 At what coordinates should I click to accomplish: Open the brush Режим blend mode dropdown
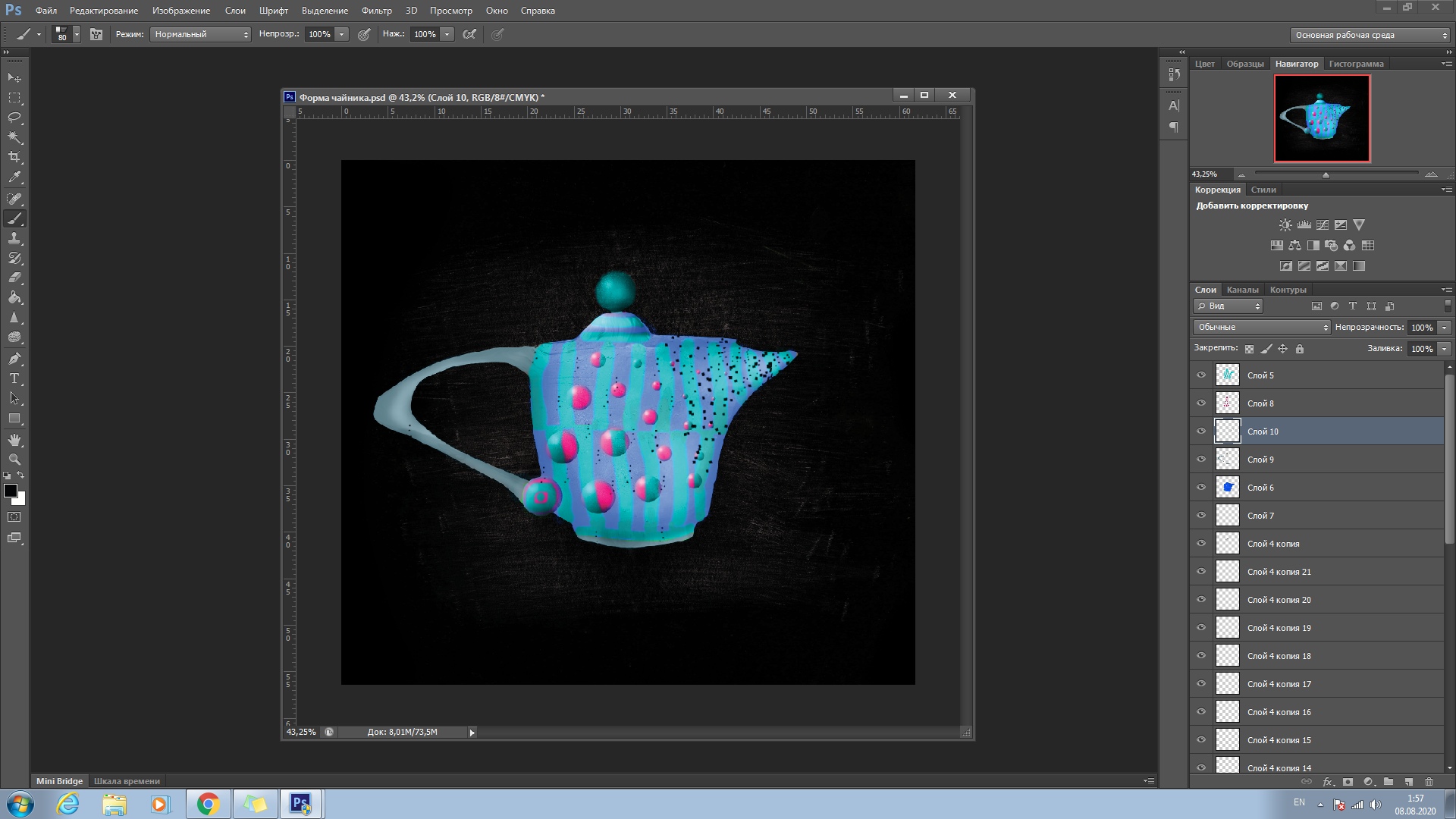[200, 34]
